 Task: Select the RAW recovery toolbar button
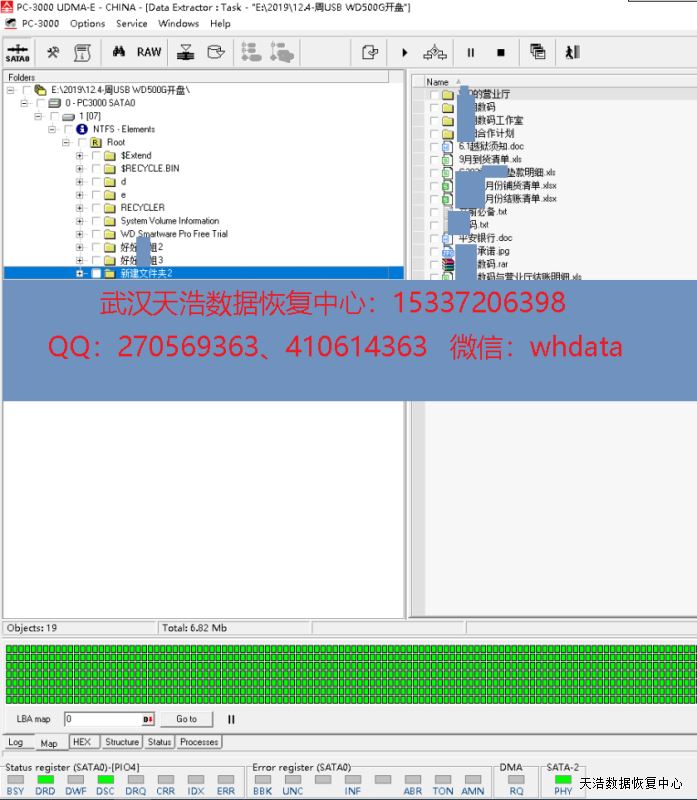[x=149, y=52]
